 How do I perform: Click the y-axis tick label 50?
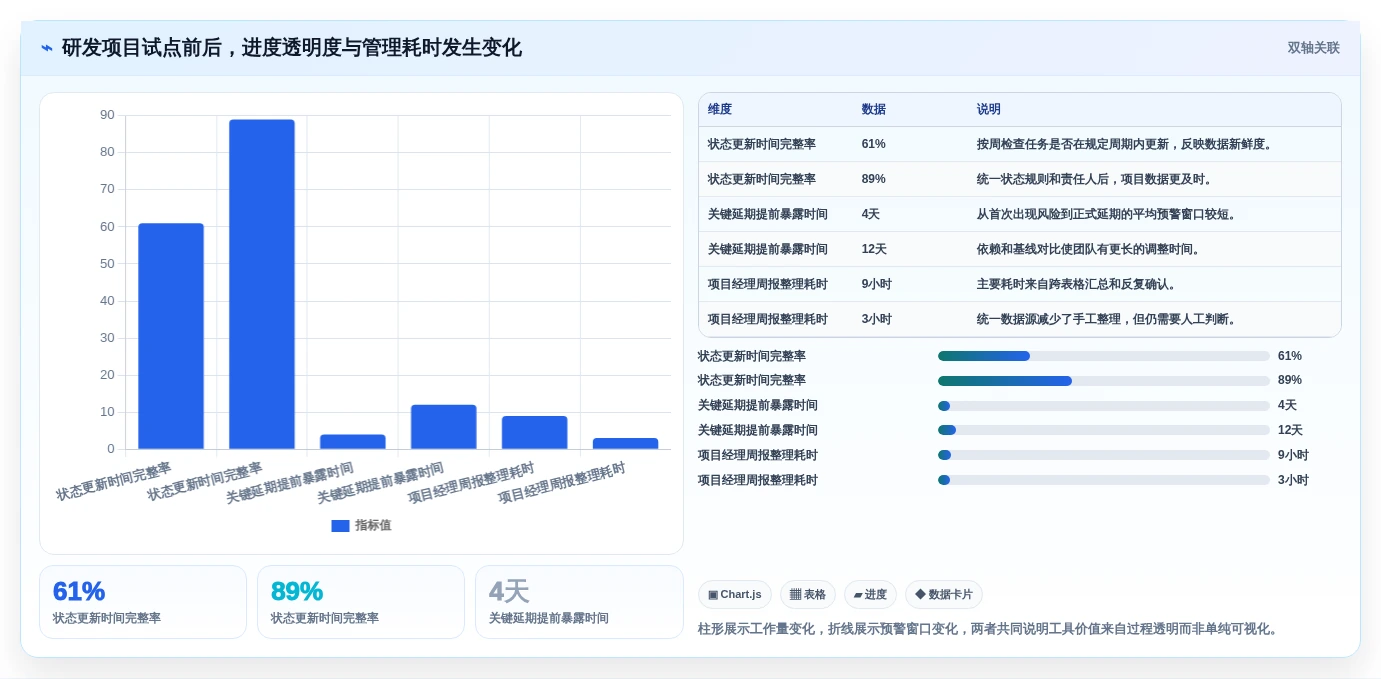pos(107,263)
